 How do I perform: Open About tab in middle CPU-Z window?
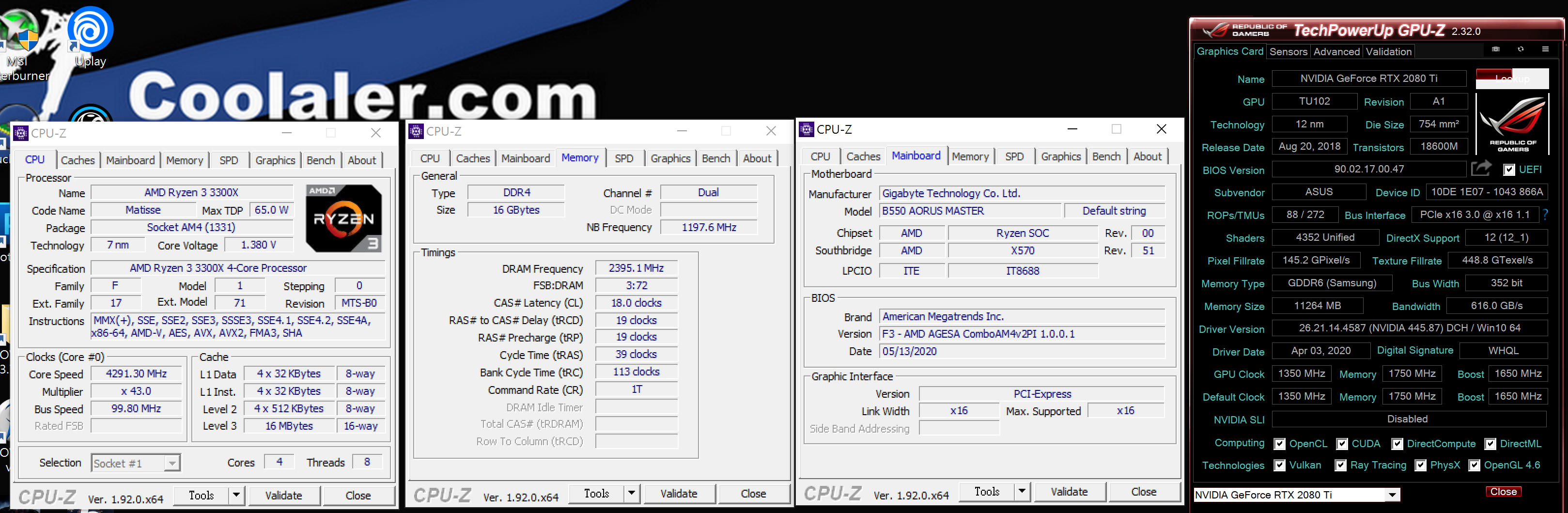pos(757,158)
